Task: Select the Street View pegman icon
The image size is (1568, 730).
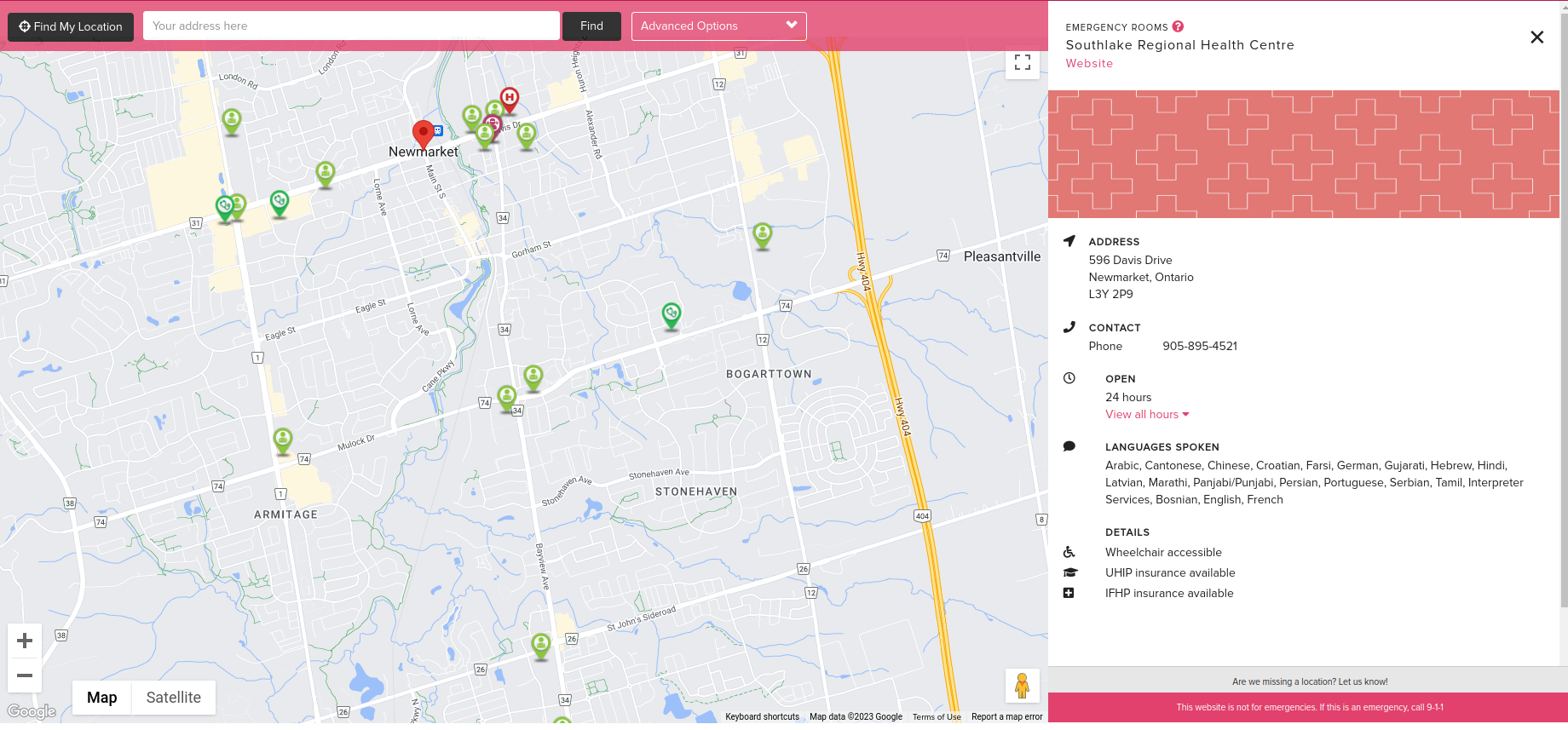Action: coord(1023,686)
